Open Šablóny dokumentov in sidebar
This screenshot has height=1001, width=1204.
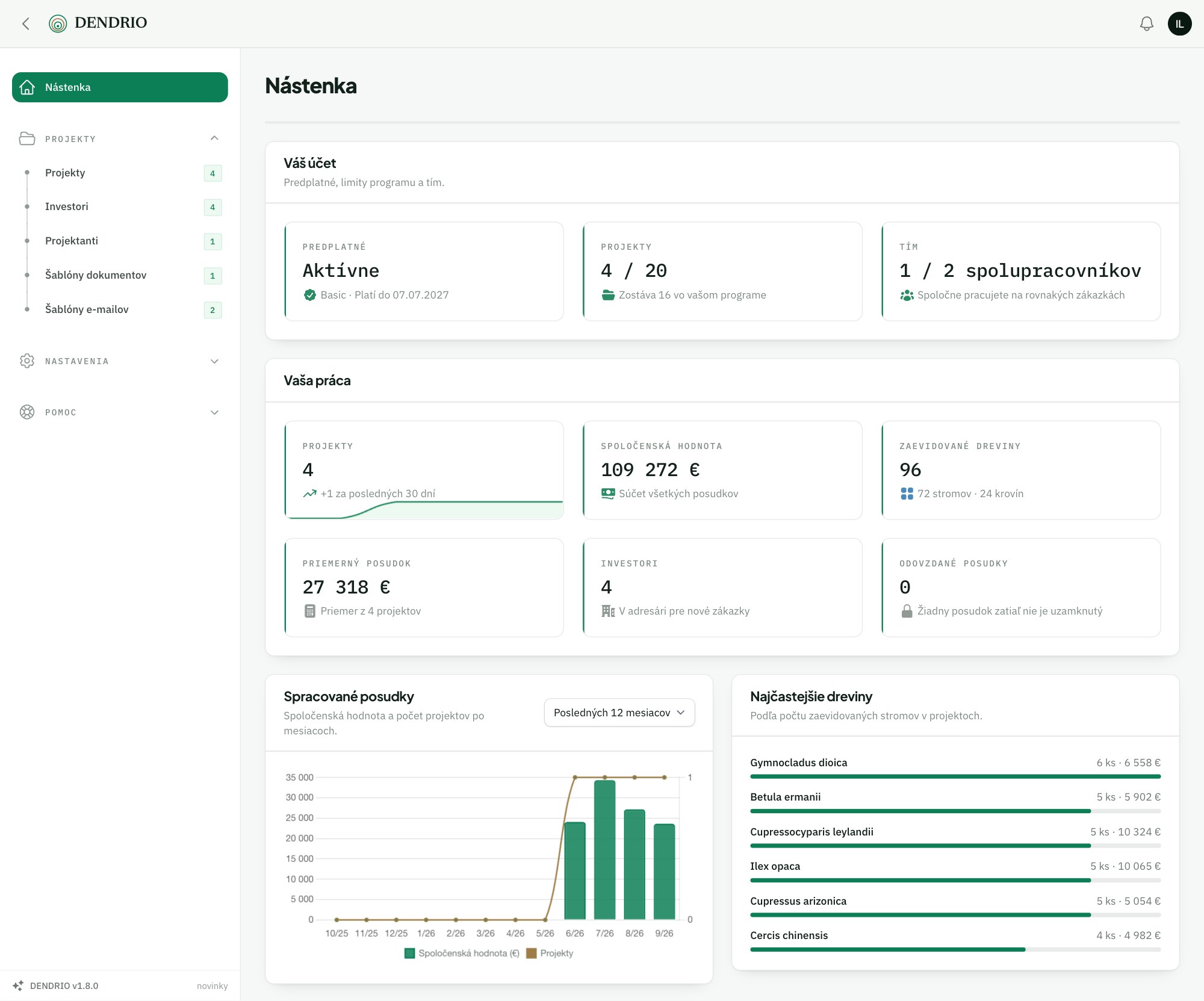pos(120,275)
